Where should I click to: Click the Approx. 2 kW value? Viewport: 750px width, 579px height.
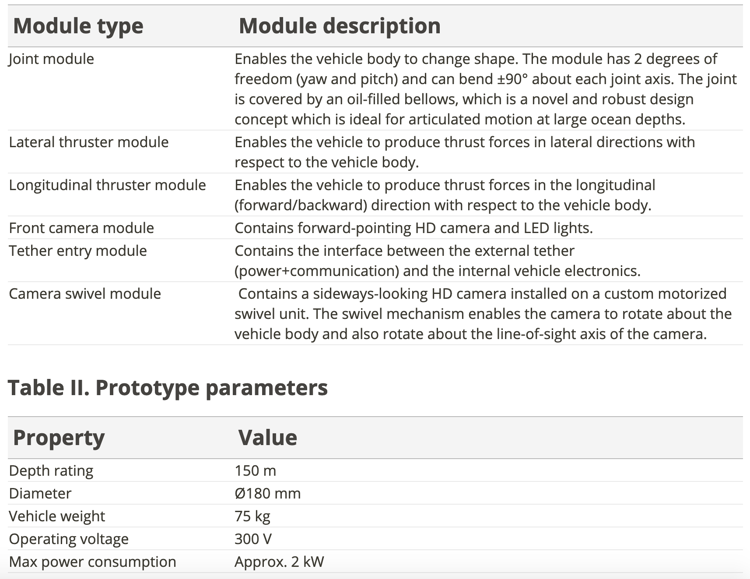(x=279, y=562)
